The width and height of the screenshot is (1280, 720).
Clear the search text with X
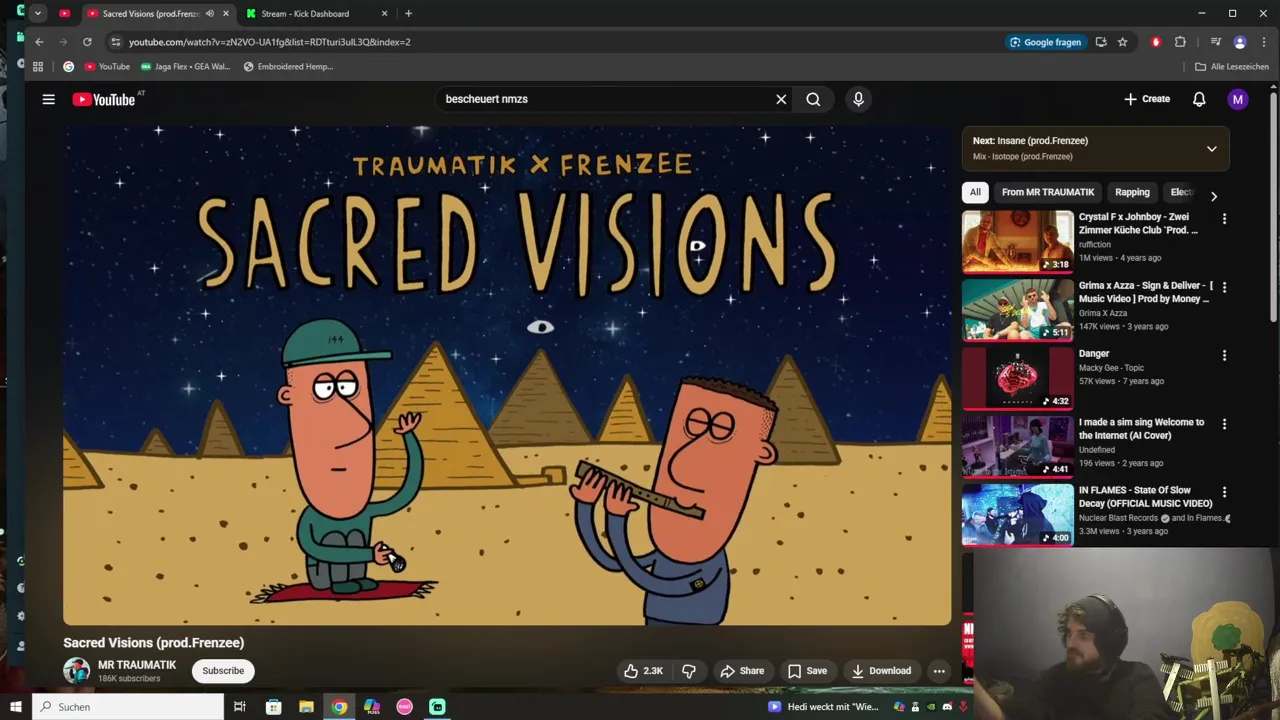pos(781,99)
